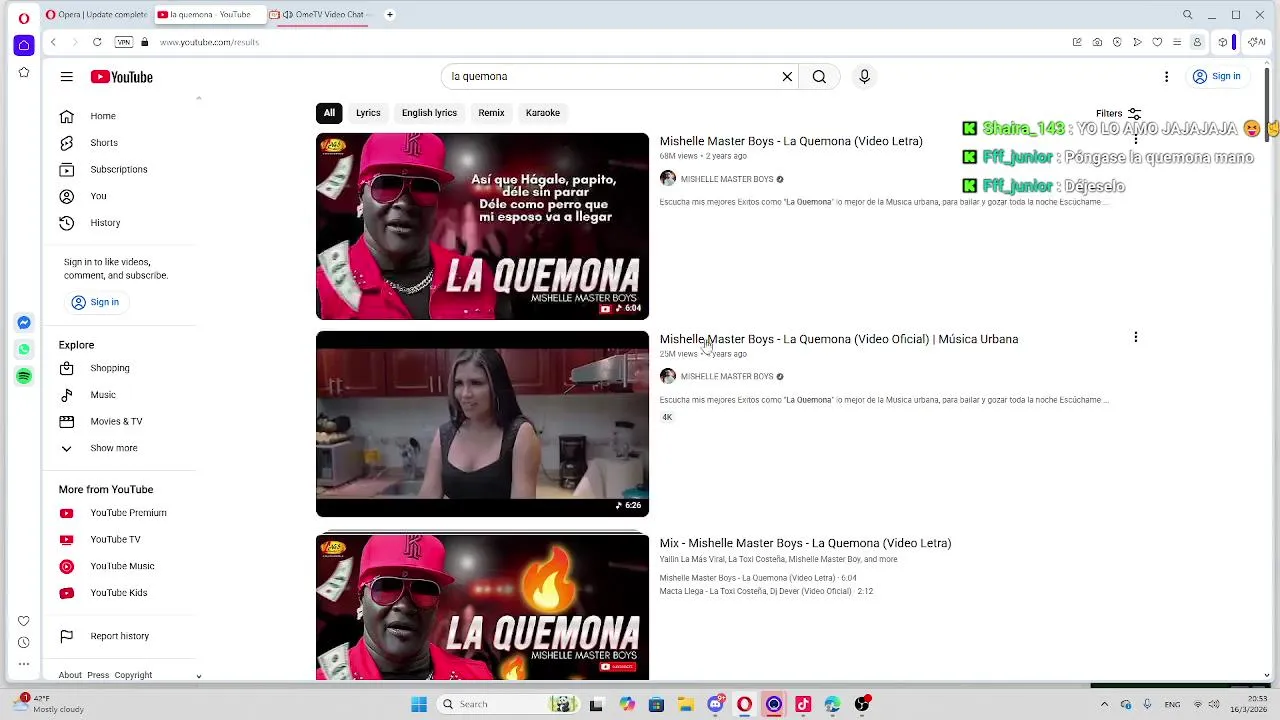Open the Copyright footer link
Image resolution: width=1280 pixels, height=720 pixels.
tap(133, 675)
